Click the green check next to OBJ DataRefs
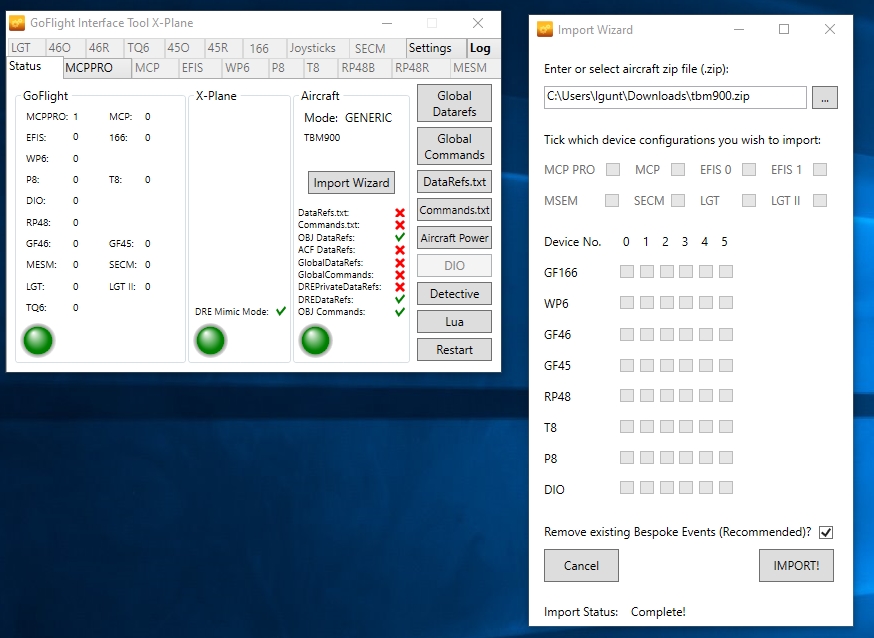The image size is (874, 638). [400, 238]
